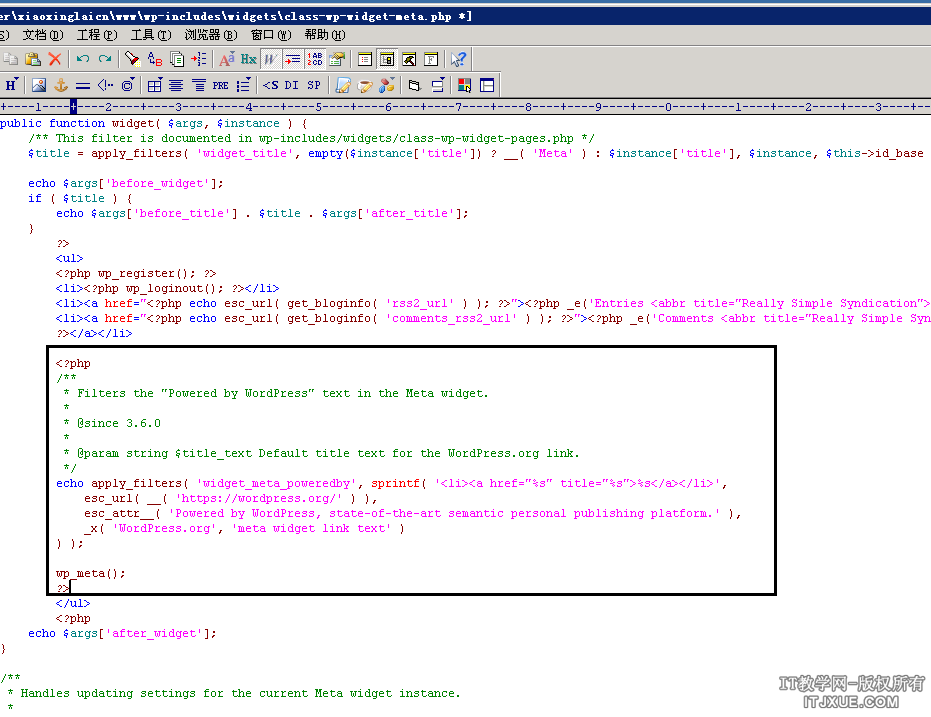Open the color palette picker icon
Viewport: 931px width, 717px height.
click(x=464, y=85)
